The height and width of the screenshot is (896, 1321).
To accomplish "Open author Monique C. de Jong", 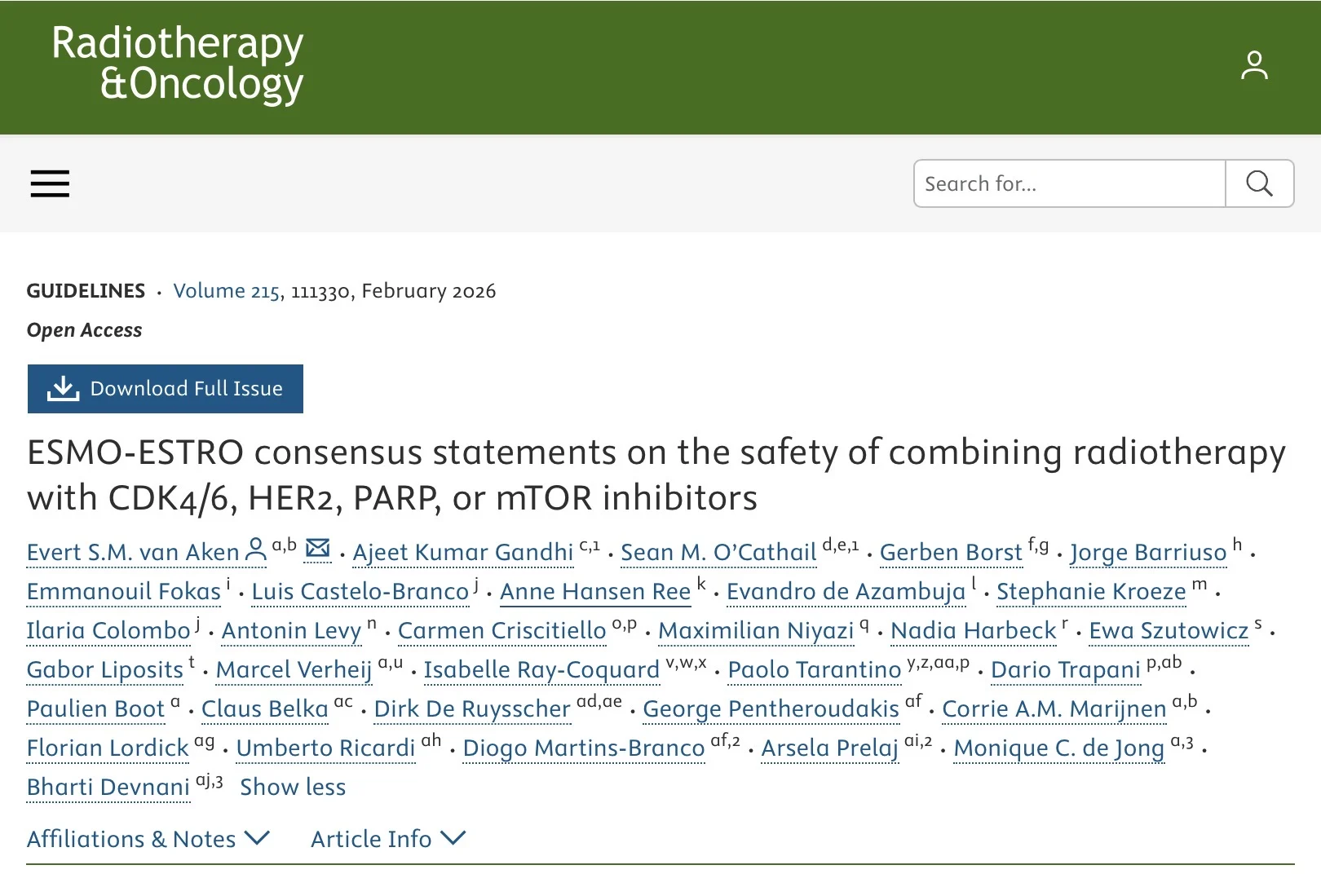I will (1058, 748).
